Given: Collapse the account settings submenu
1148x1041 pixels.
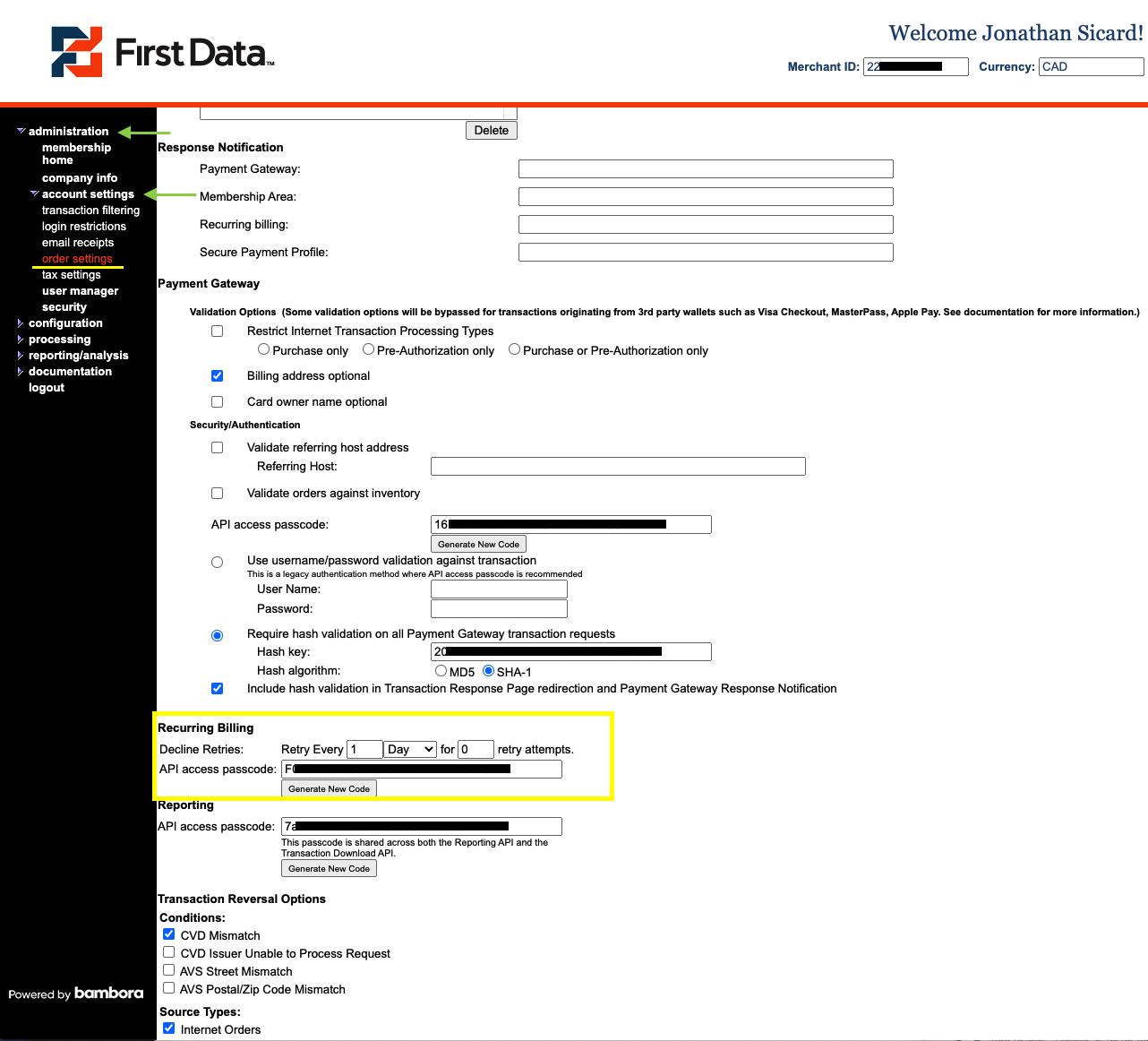Looking at the screenshot, I should [35, 194].
